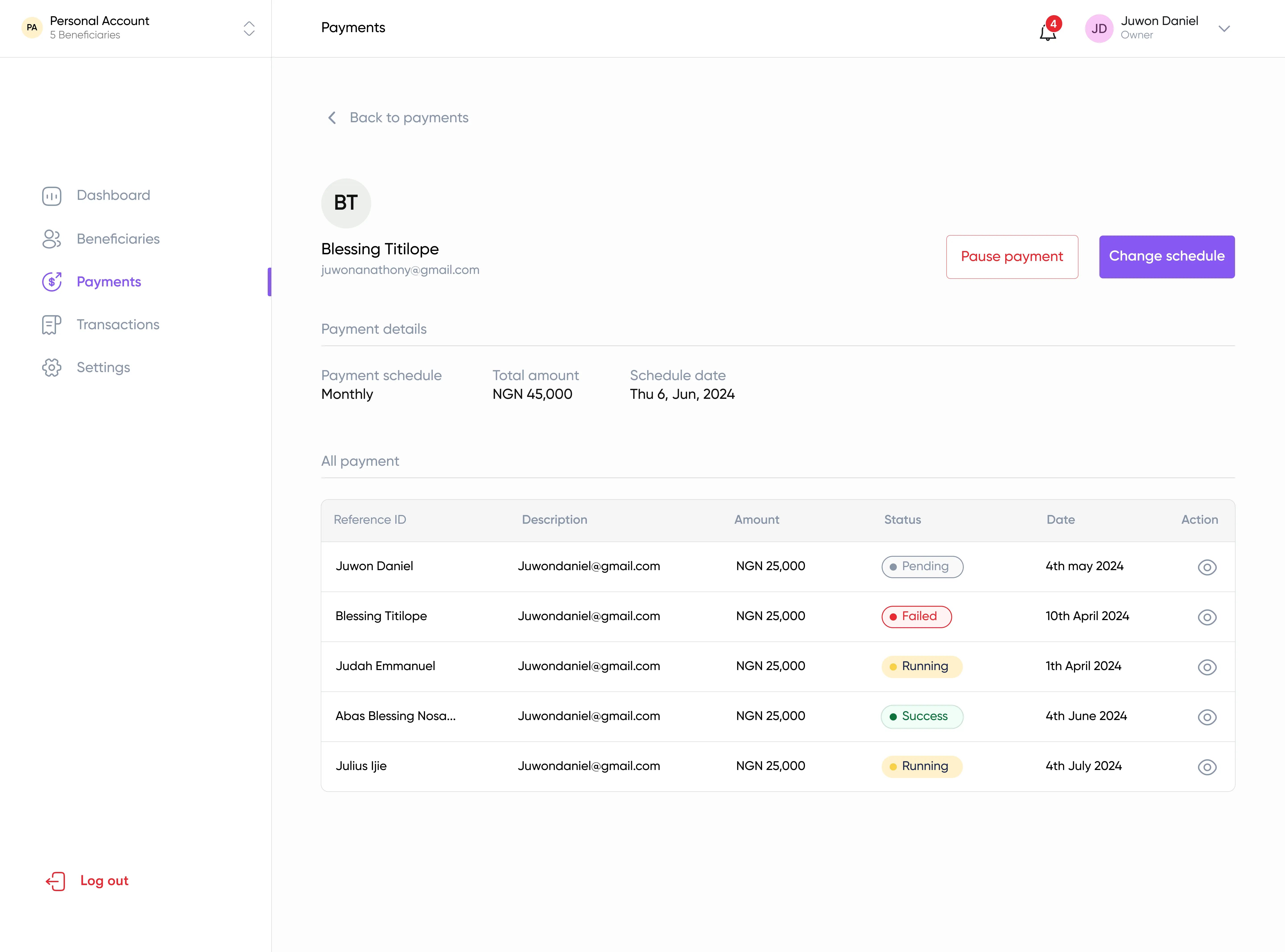Click Date column header

point(1060,520)
